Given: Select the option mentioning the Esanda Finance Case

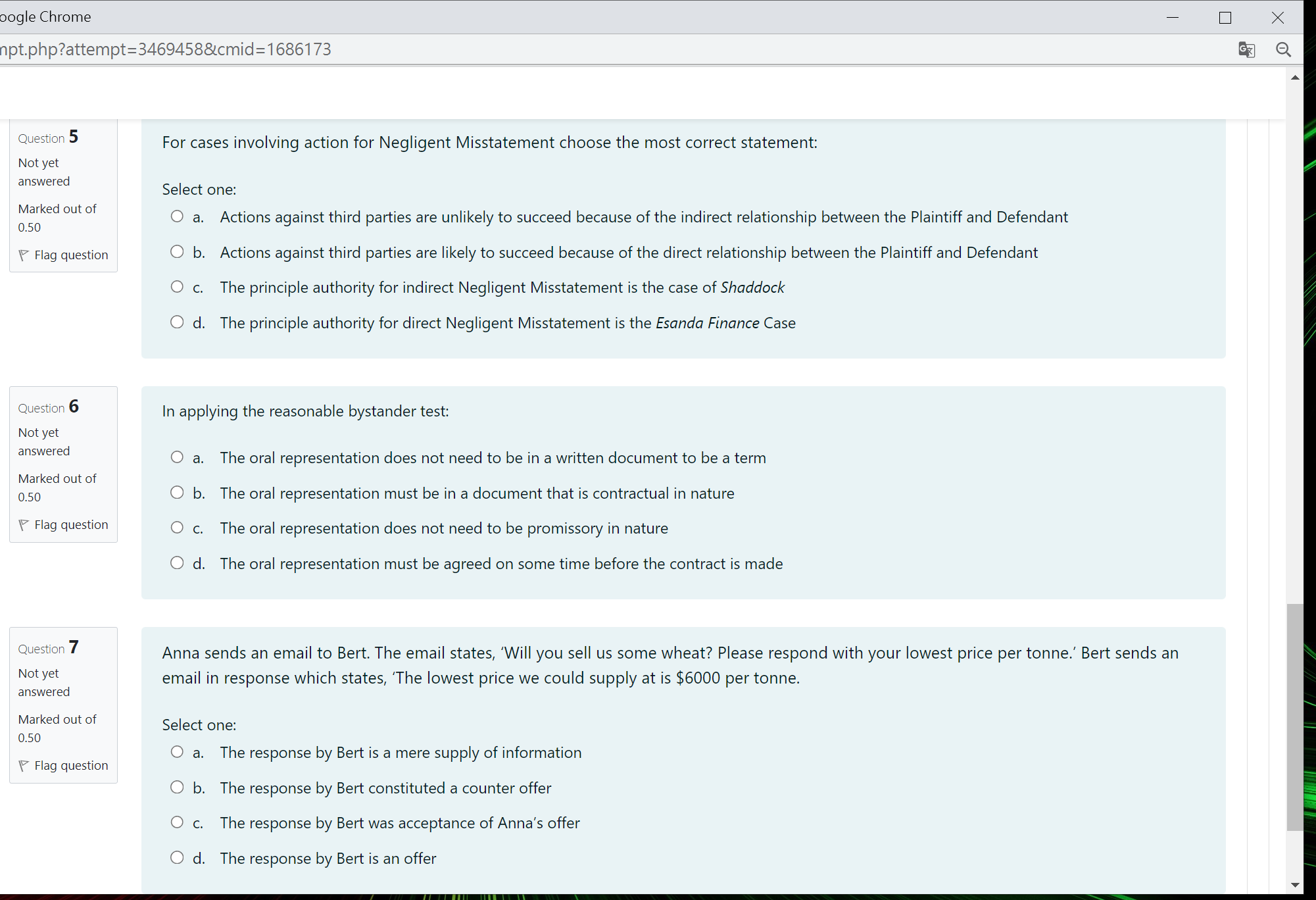Looking at the screenshot, I should [x=177, y=322].
